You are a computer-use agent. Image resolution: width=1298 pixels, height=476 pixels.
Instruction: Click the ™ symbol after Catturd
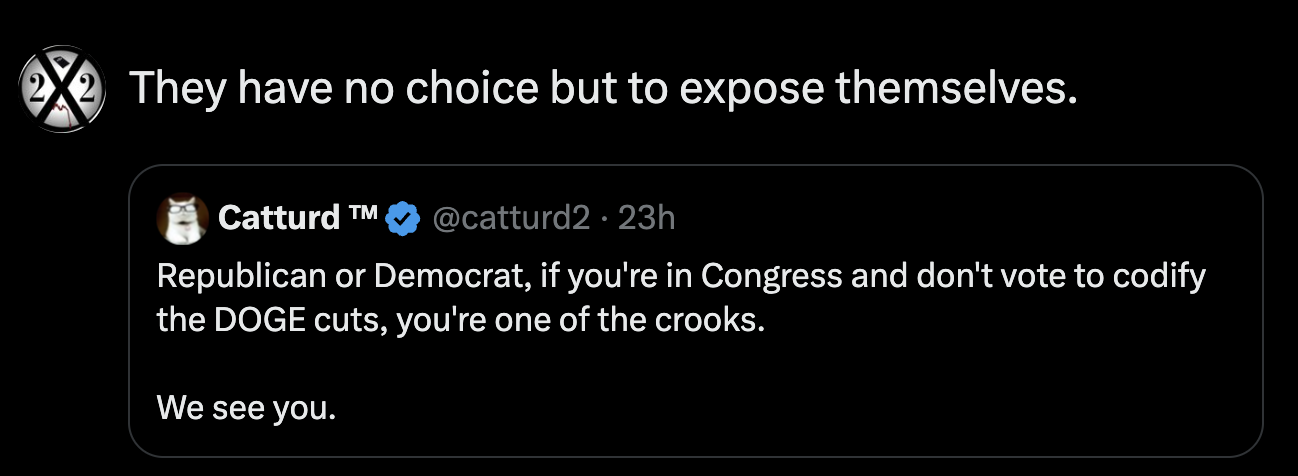point(364,213)
